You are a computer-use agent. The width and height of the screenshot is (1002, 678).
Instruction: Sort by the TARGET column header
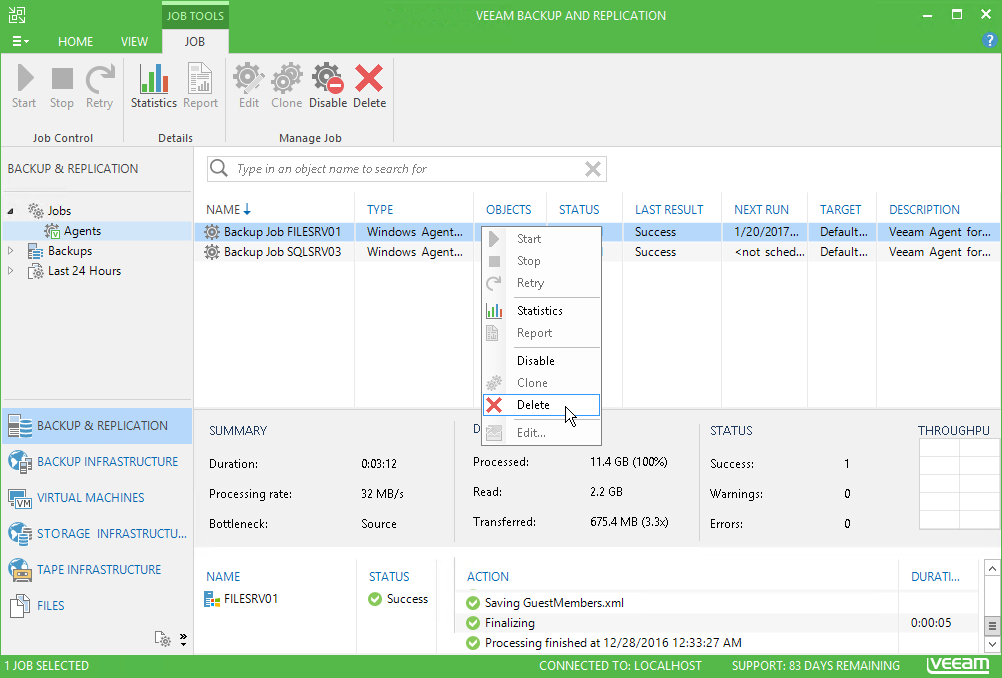(840, 210)
